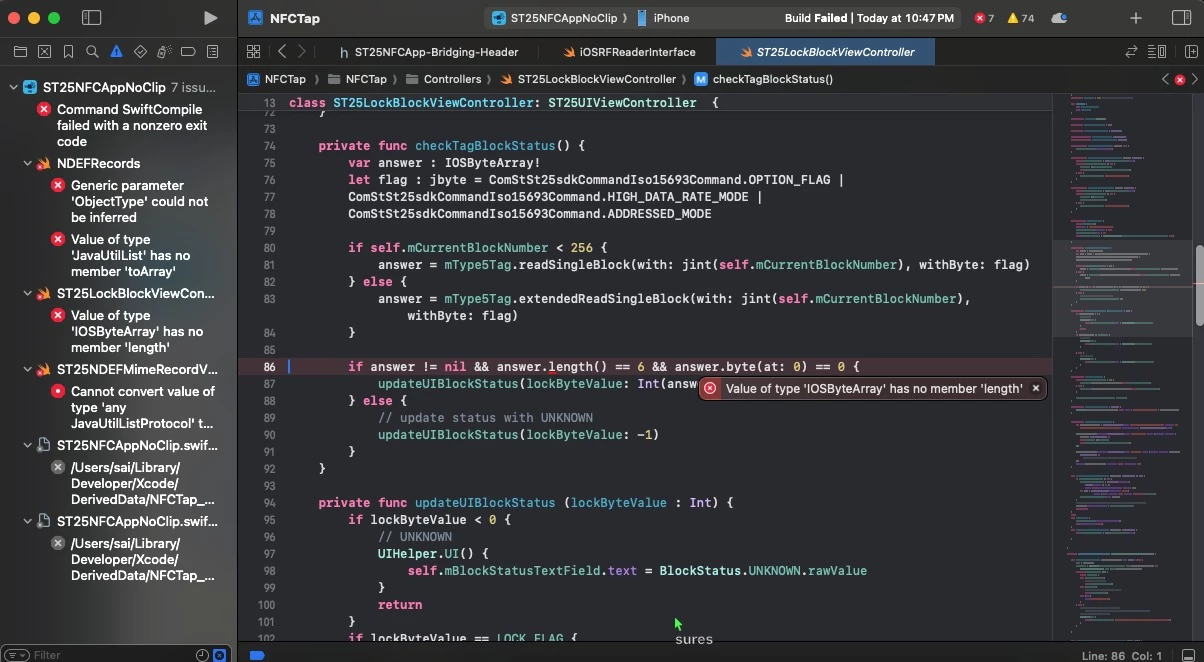Select the issue navigator warning icon
Screen dimensions: 1204x662
click(x=116, y=51)
